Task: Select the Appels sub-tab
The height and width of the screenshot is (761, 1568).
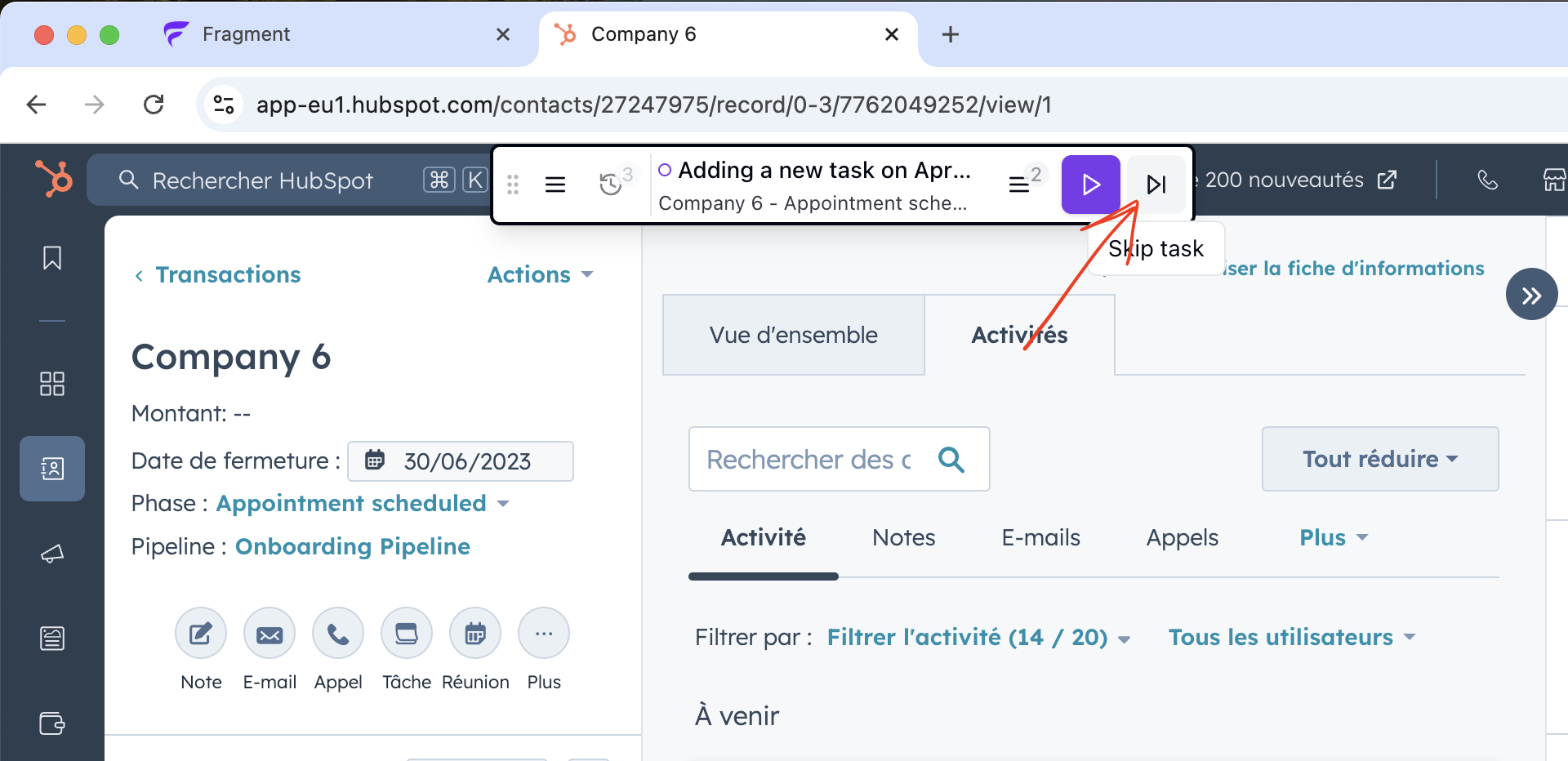Action: (x=1183, y=537)
